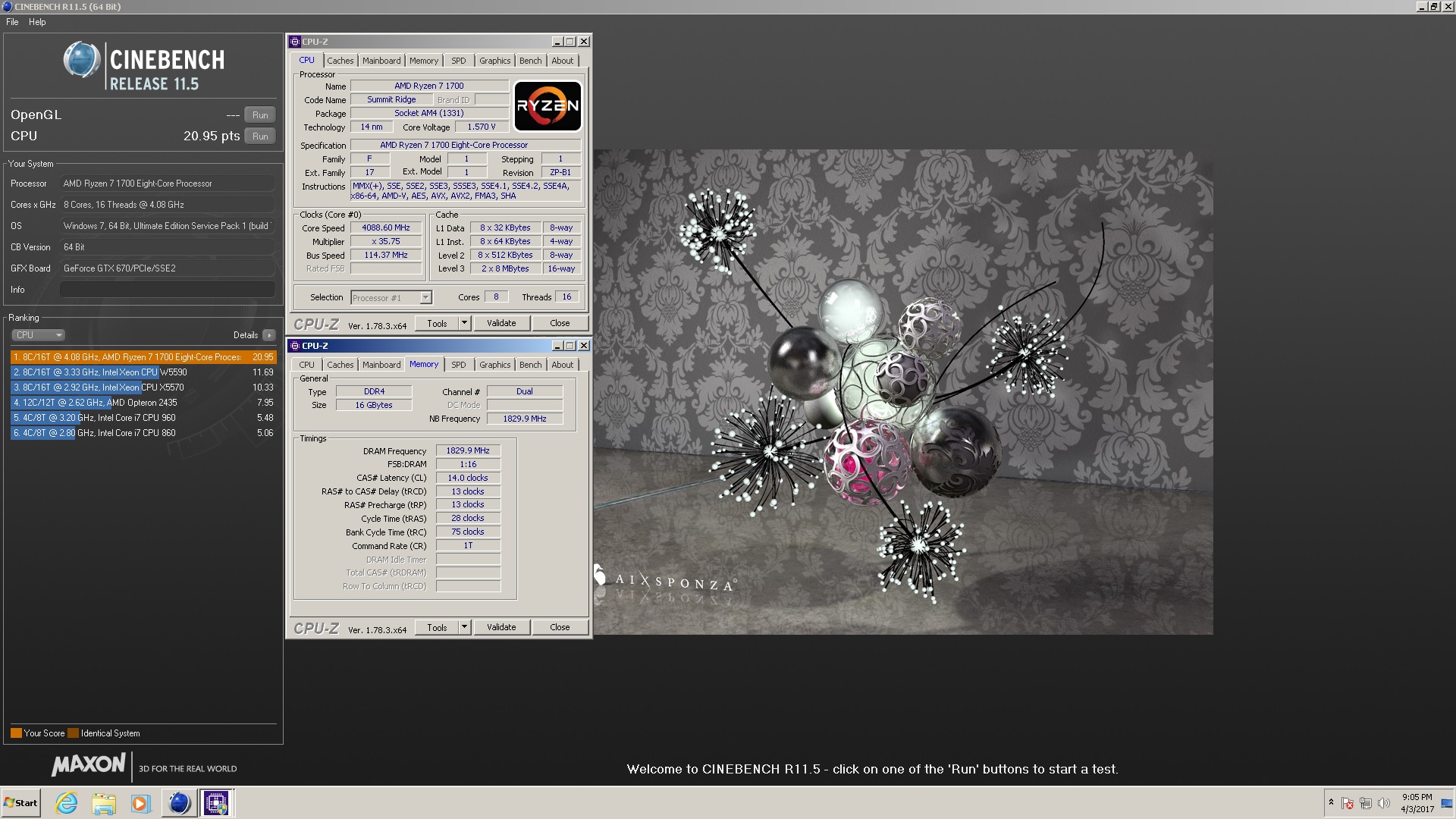Select ranking row Intel Core i7 CPU 960

click(143, 418)
